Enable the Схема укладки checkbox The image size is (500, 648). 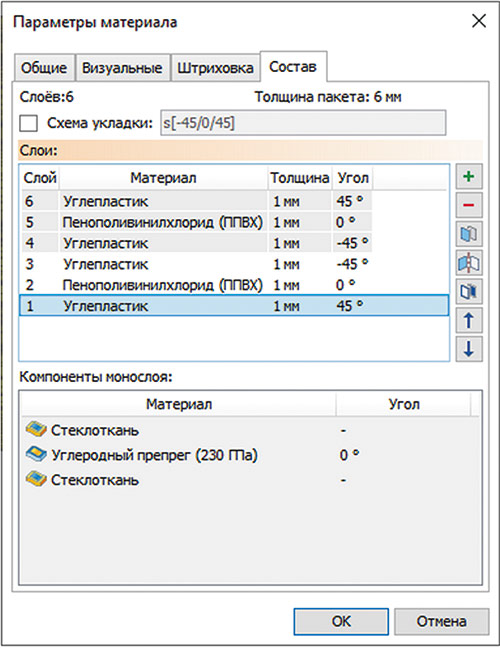click(x=29, y=123)
